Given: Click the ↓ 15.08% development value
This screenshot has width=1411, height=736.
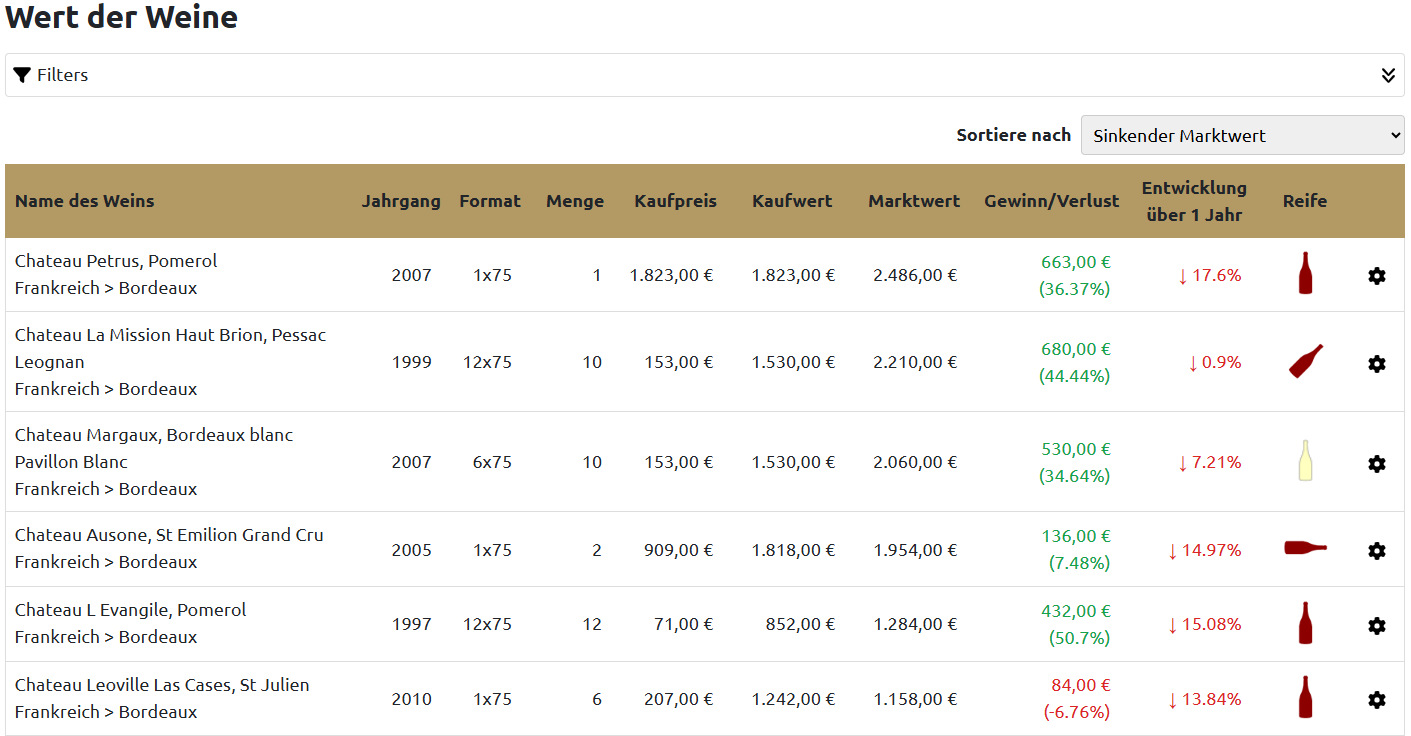Looking at the screenshot, I should [x=1204, y=624].
